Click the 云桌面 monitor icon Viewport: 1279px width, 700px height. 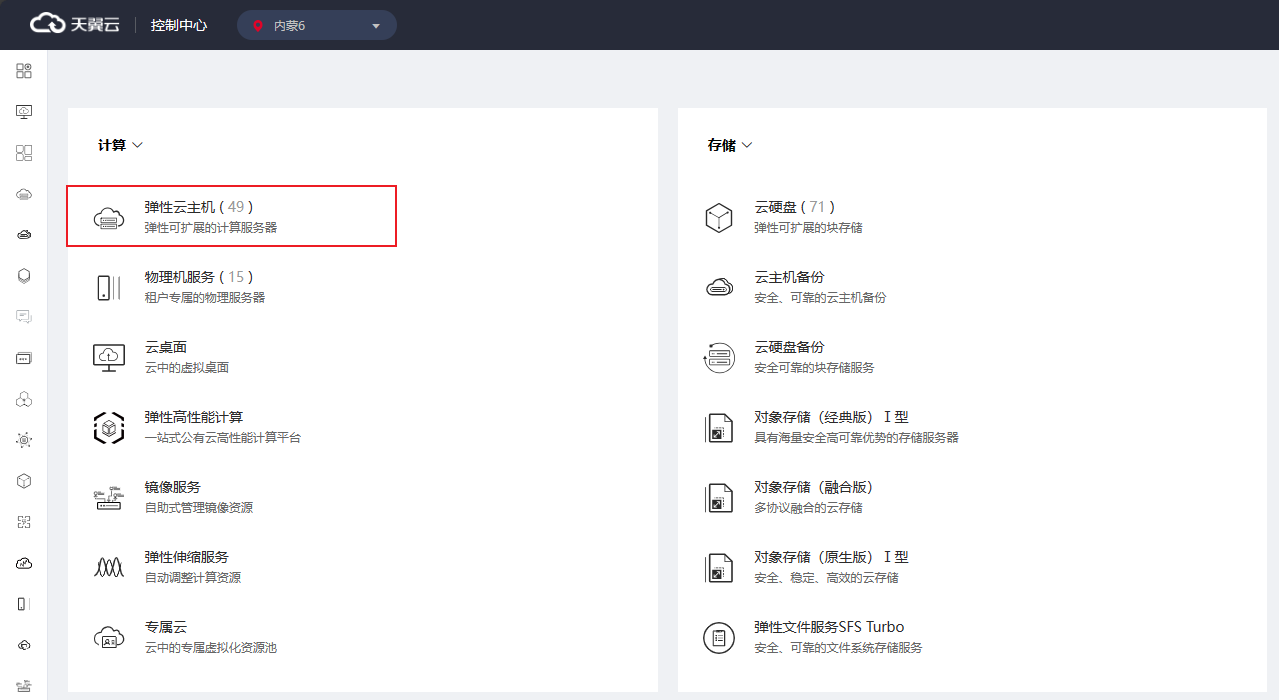click(108, 357)
